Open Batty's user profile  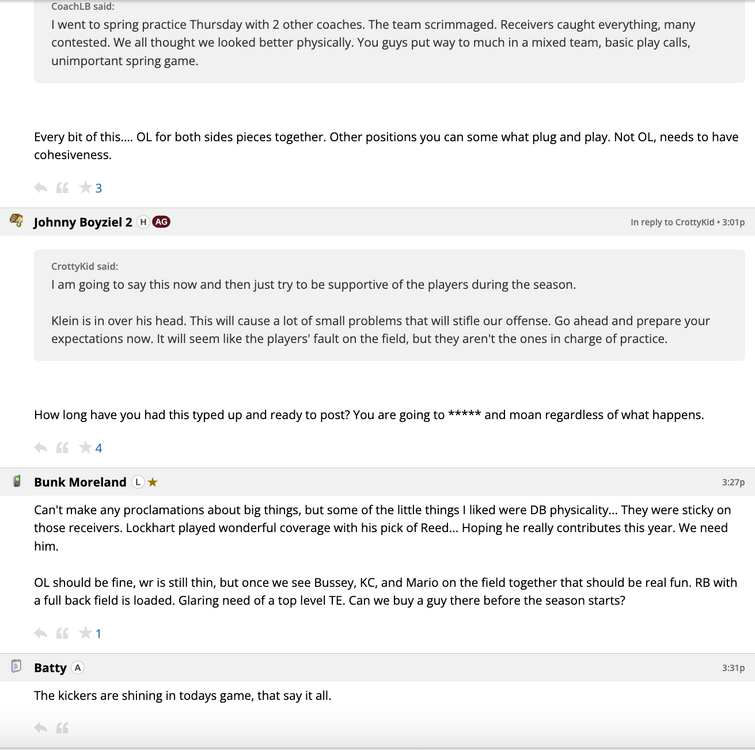pos(50,668)
